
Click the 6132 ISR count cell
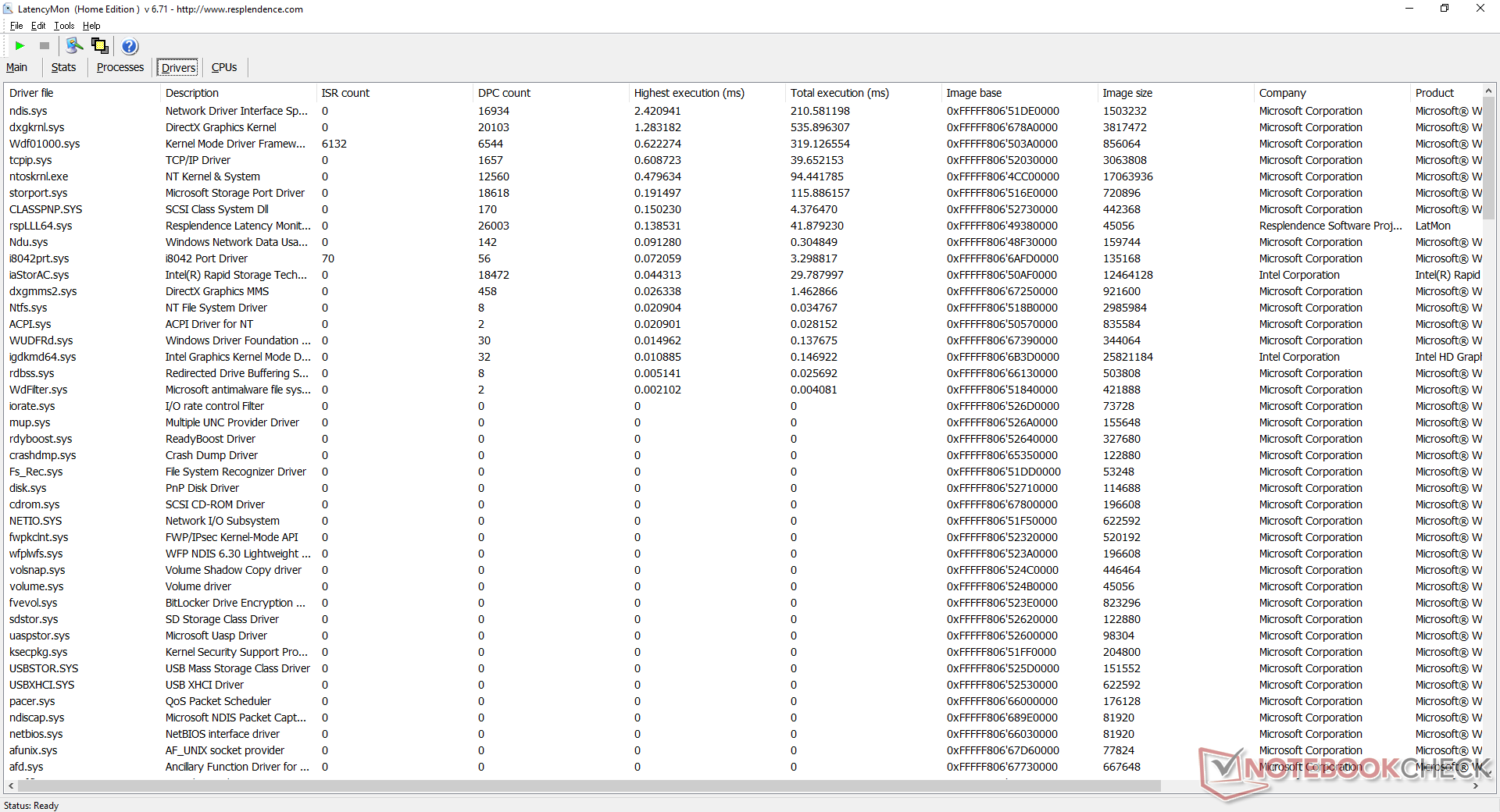(x=334, y=144)
